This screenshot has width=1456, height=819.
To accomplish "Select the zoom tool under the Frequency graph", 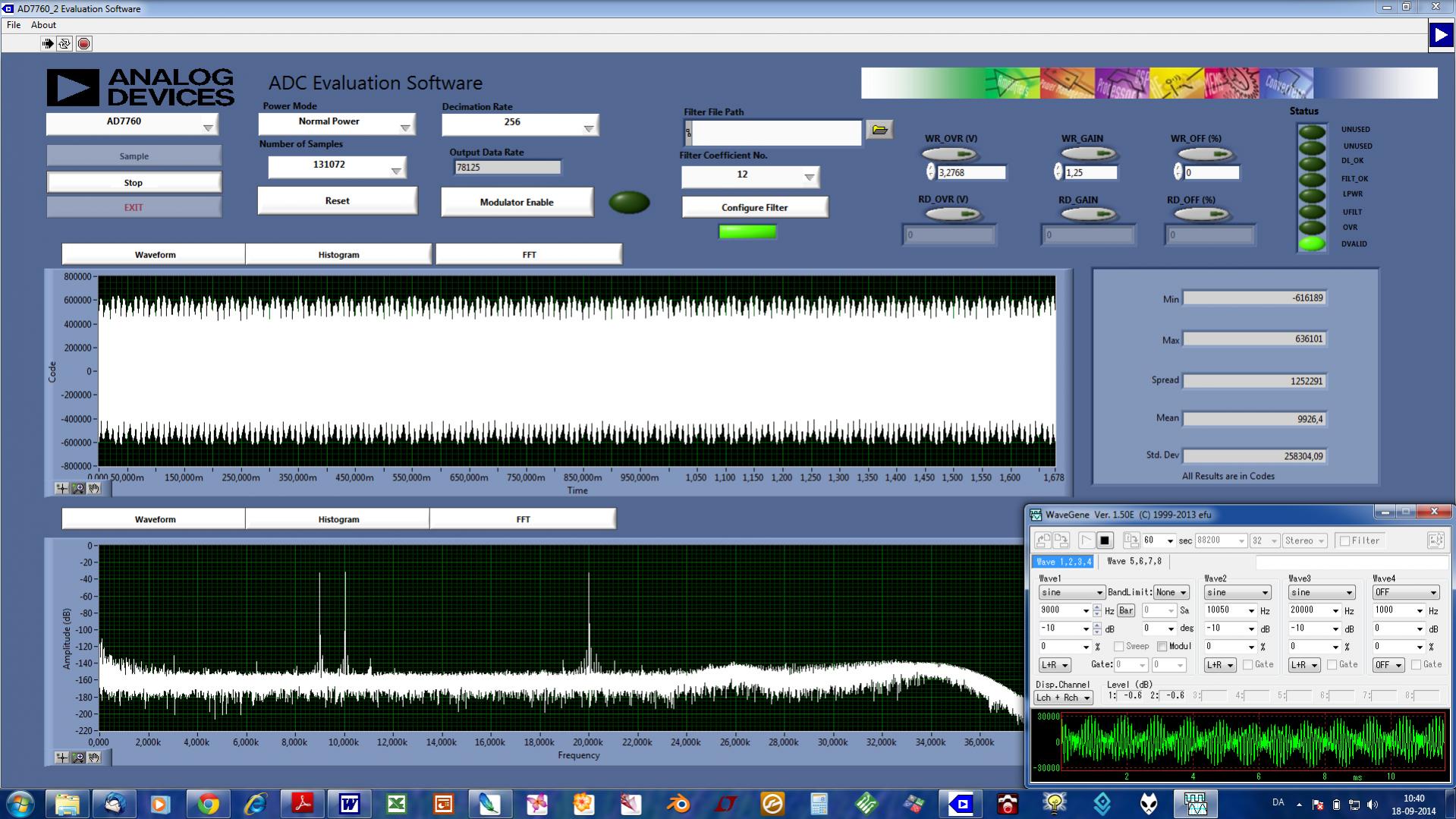I will point(78,757).
